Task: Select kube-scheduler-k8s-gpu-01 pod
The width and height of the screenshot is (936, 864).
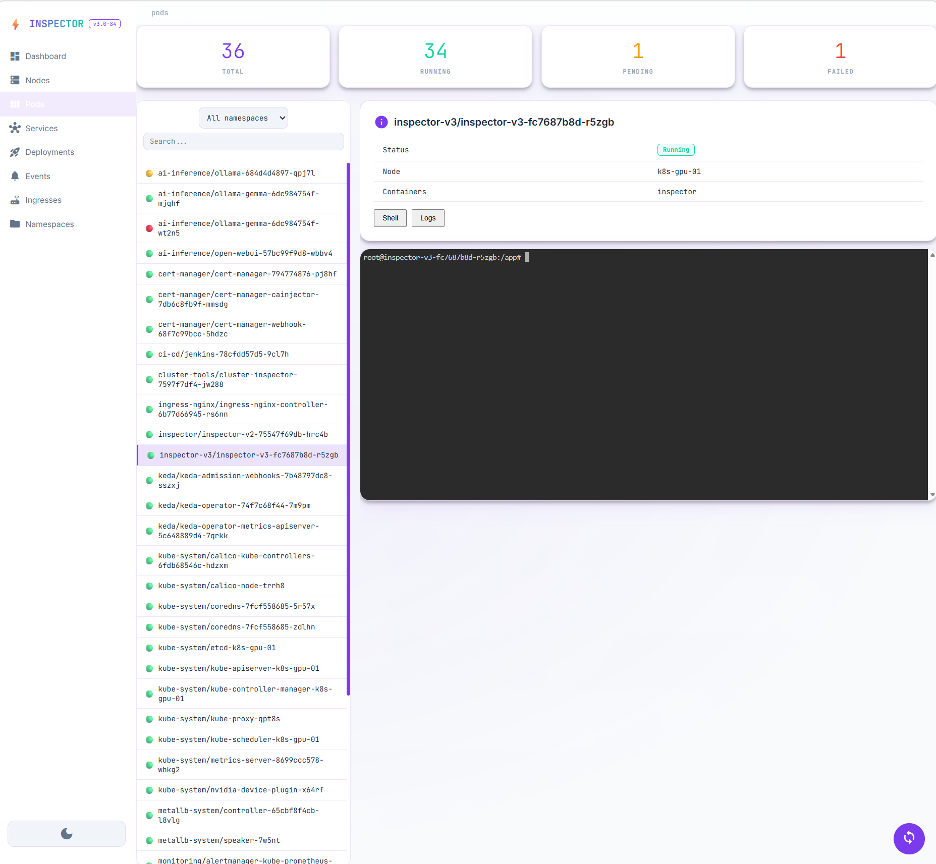Action: 242,739
